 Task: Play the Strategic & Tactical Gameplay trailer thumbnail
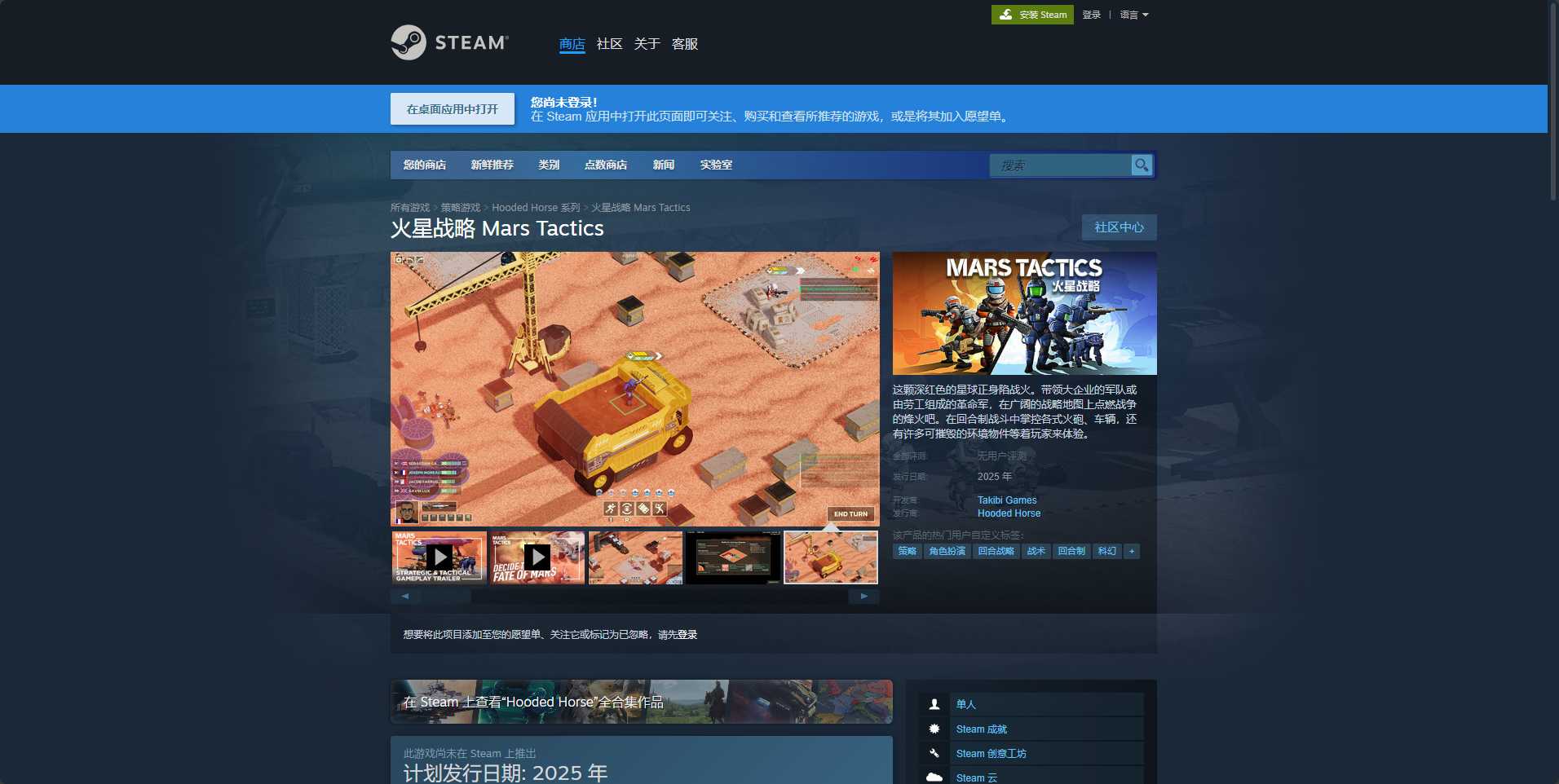coord(439,557)
